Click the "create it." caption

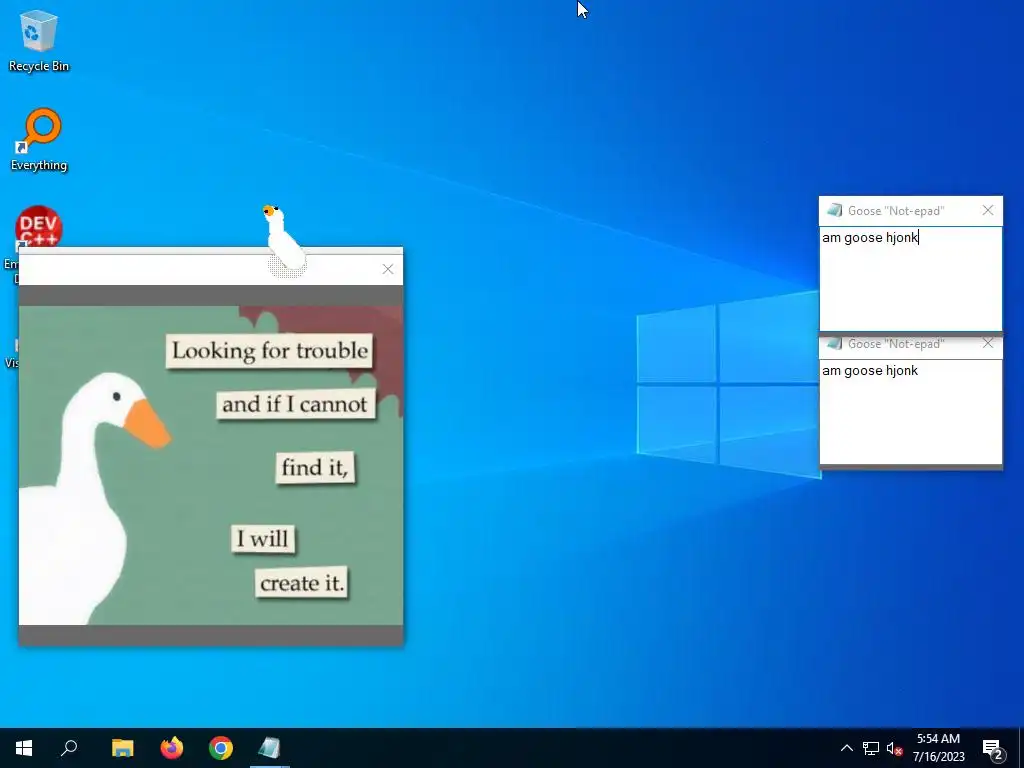pyautogui.click(x=301, y=583)
